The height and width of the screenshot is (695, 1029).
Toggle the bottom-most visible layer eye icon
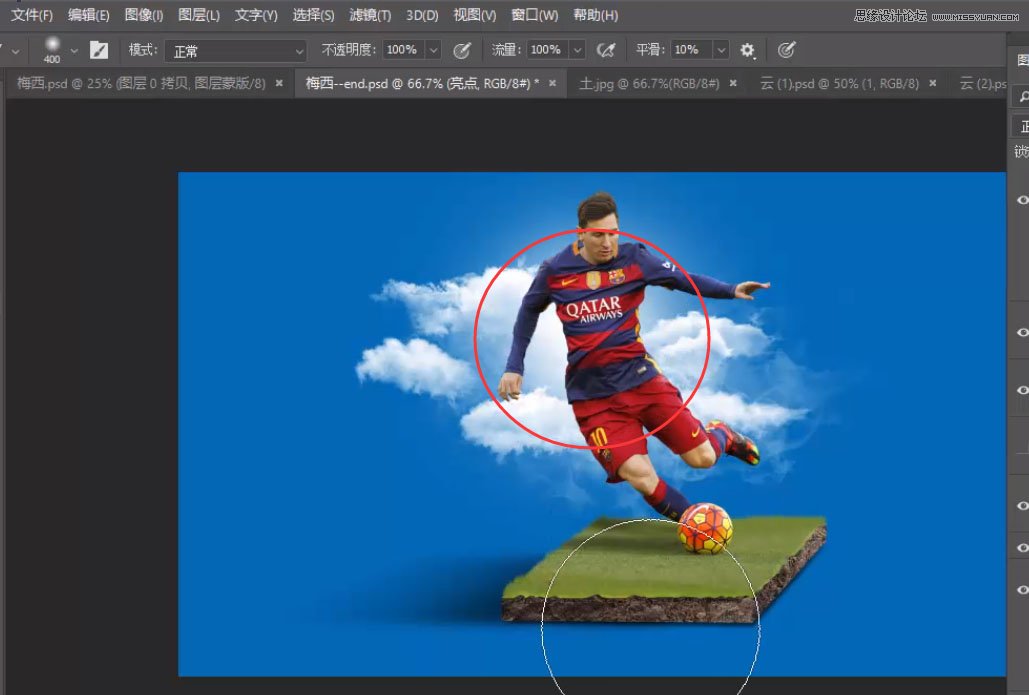point(1022,590)
